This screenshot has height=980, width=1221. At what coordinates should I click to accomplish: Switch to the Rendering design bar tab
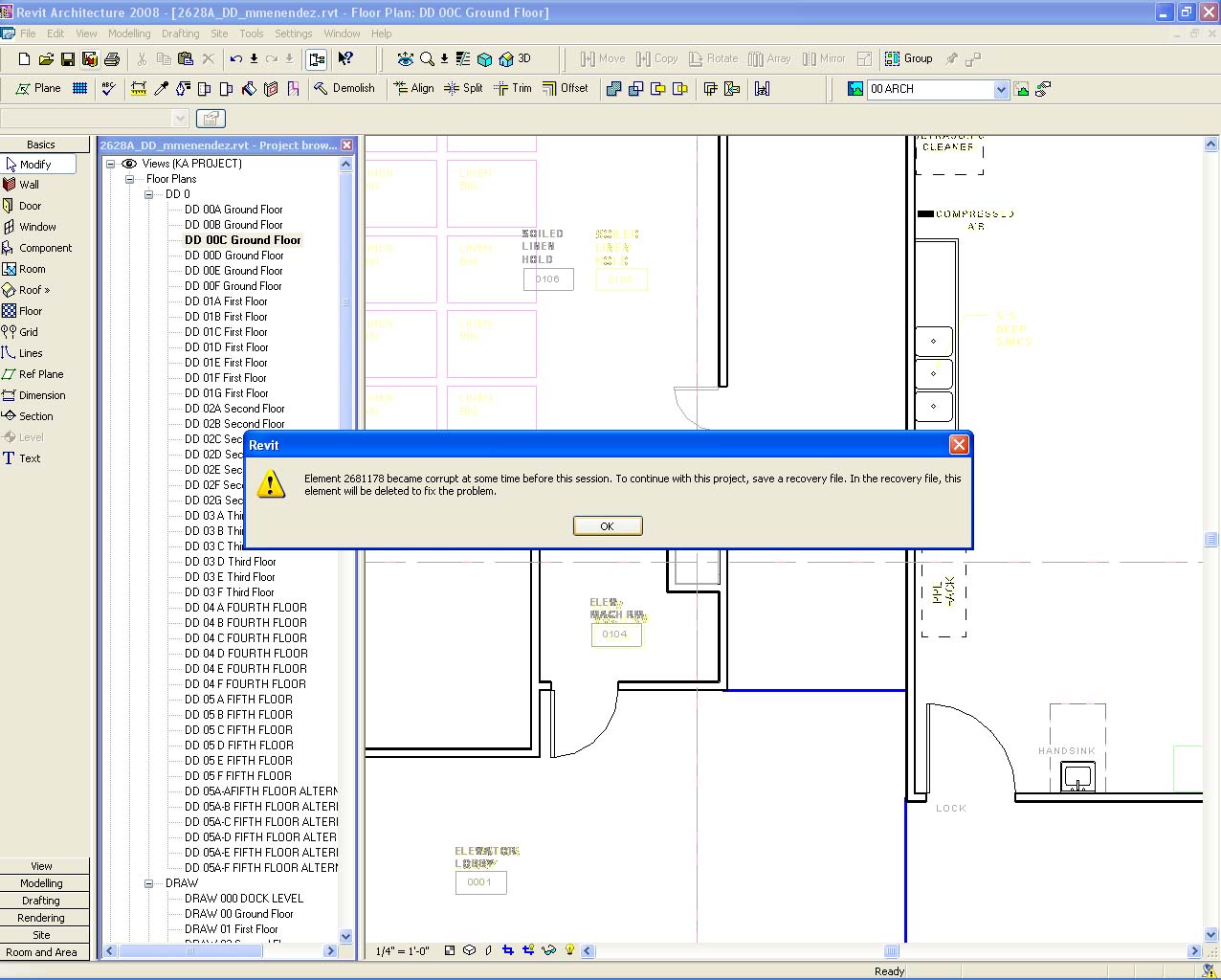pos(41,918)
